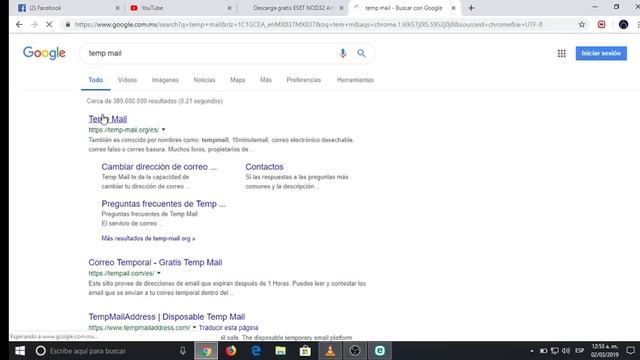640x360 pixels.
Task: Open VLC media player from the taskbar
Action: [330, 351]
